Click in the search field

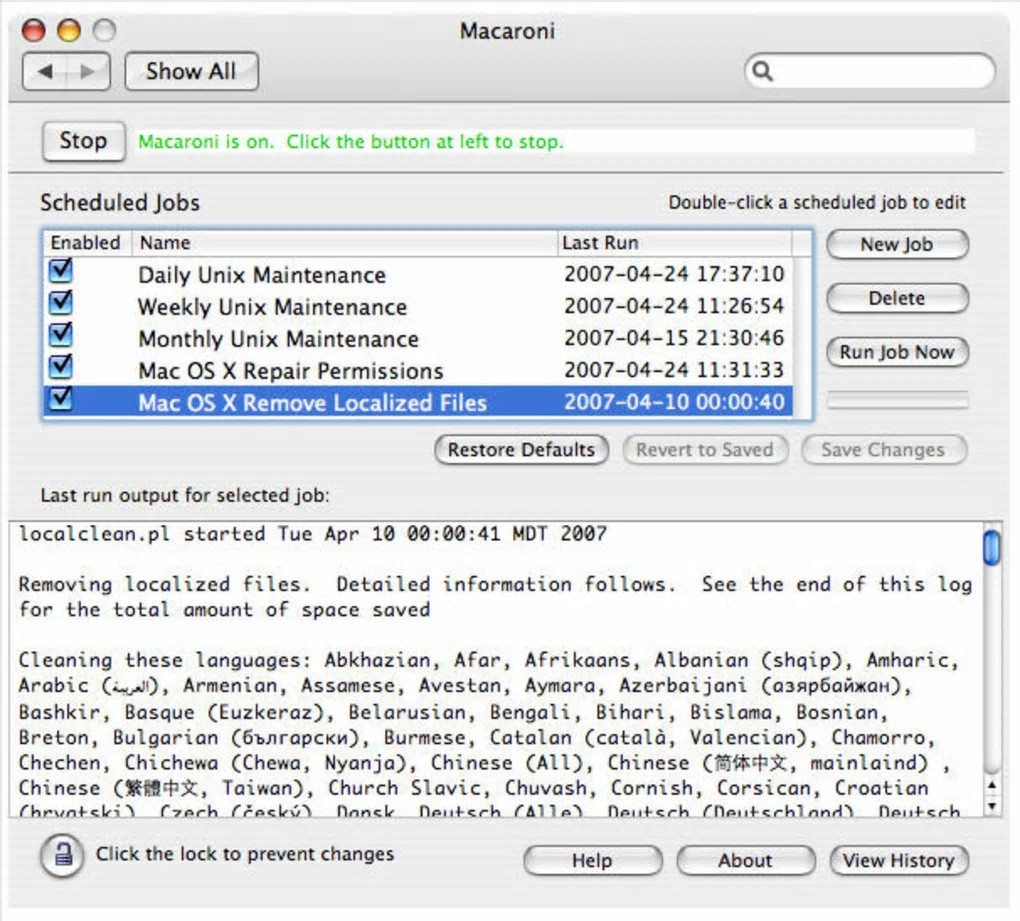point(869,71)
